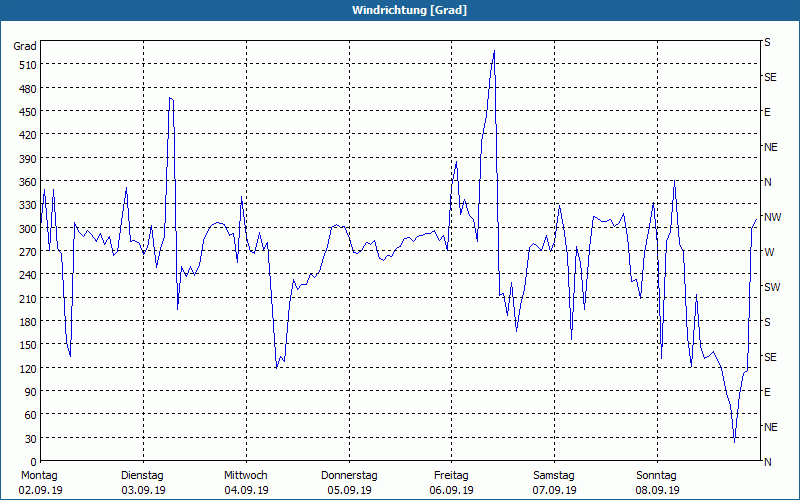The width and height of the screenshot is (800, 500).
Task: Select the Grad axis unit label
Action: pos(25,46)
